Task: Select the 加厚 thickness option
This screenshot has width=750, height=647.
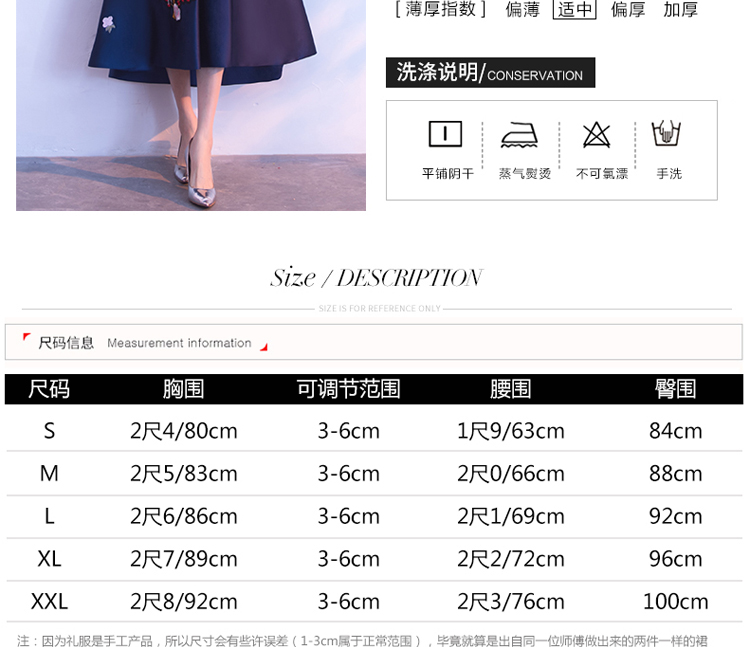Action: [681, 10]
